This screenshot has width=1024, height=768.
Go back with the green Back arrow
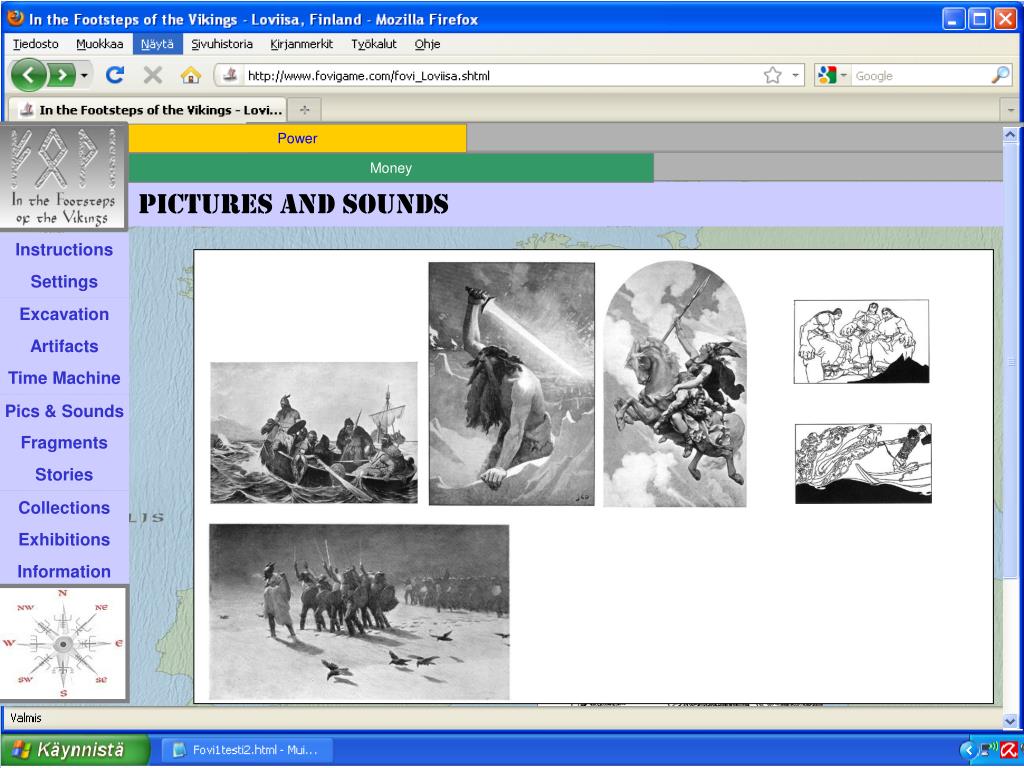point(28,75)
